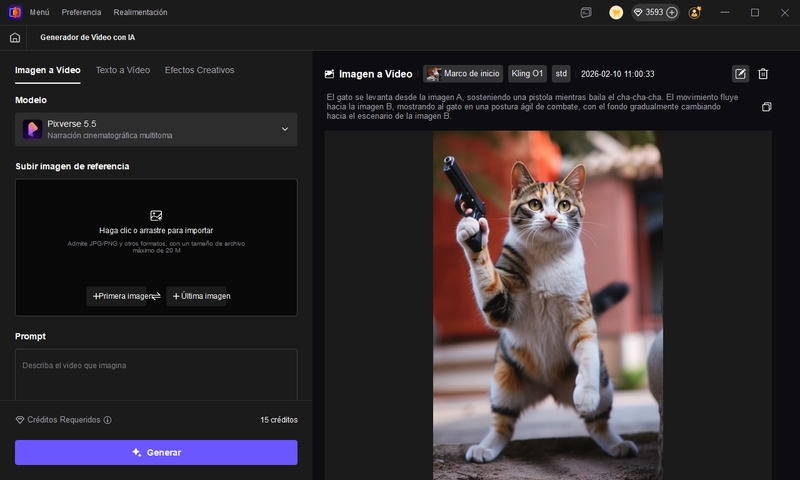800x480 pixels.
Task: Click the app logo icon
Action: pyautogui.click(x=15, y=12)
